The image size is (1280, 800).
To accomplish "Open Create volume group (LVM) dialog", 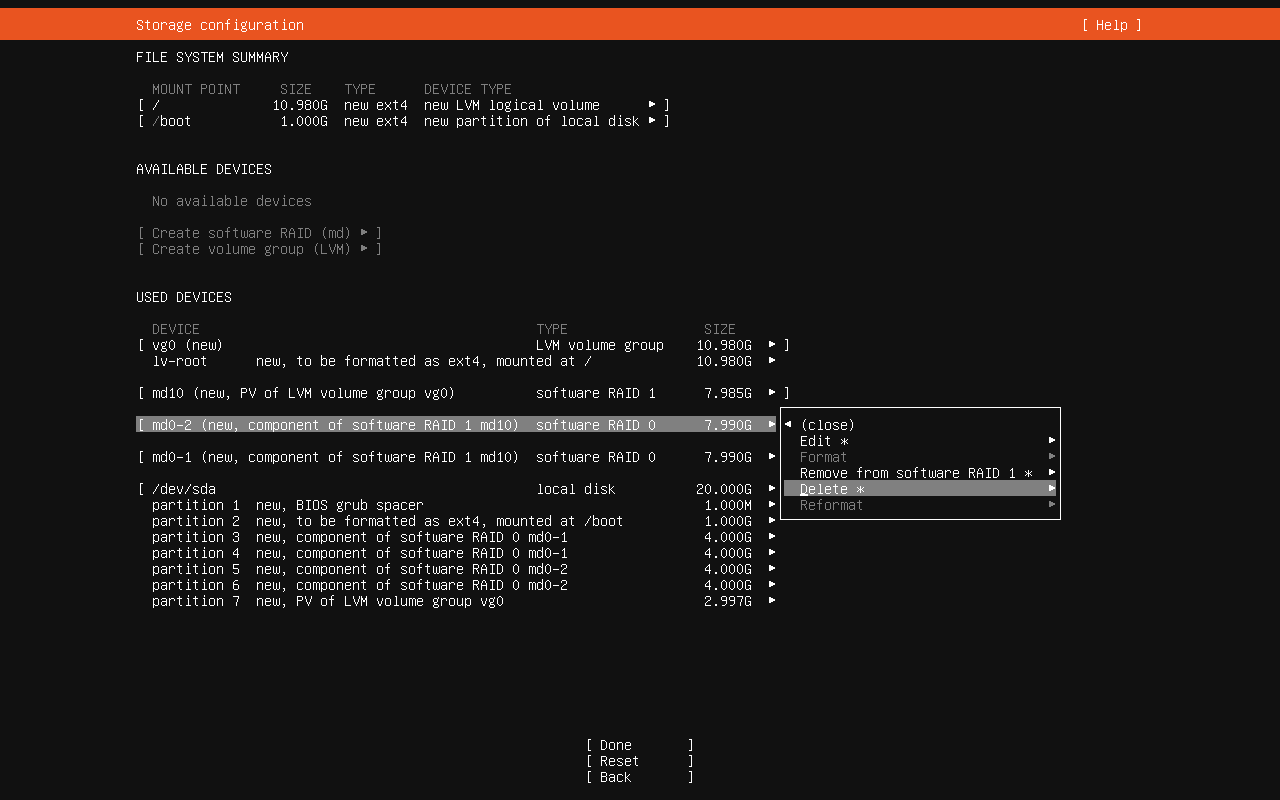I will (259, 249).
